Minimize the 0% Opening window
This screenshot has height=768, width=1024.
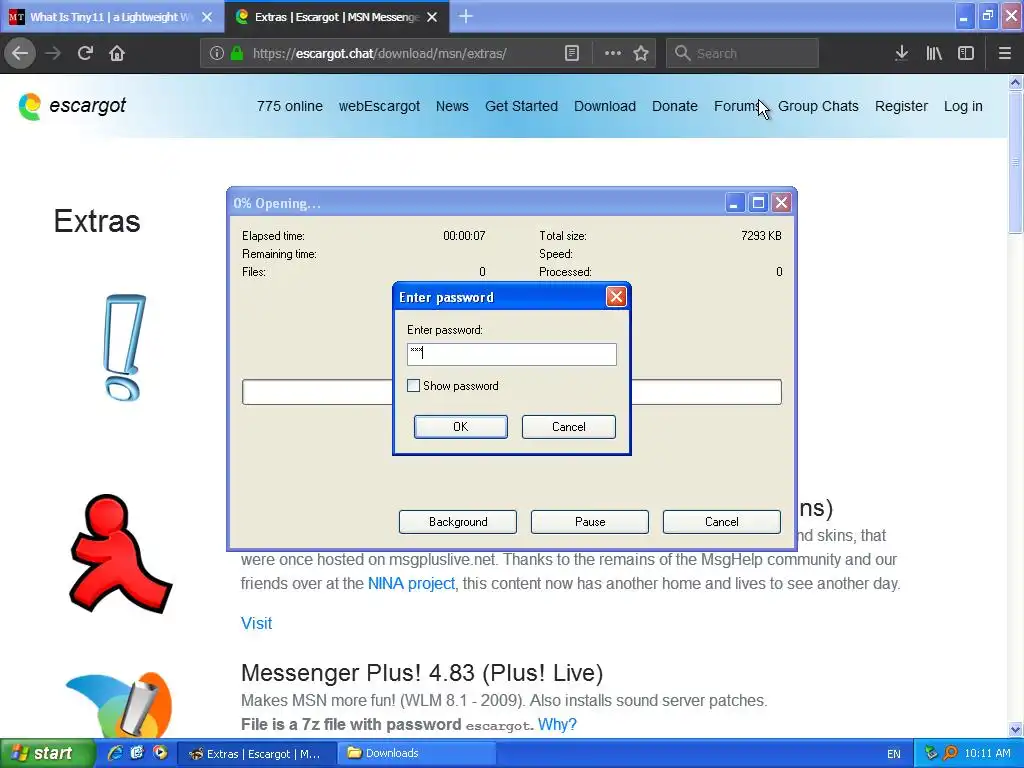735,203
